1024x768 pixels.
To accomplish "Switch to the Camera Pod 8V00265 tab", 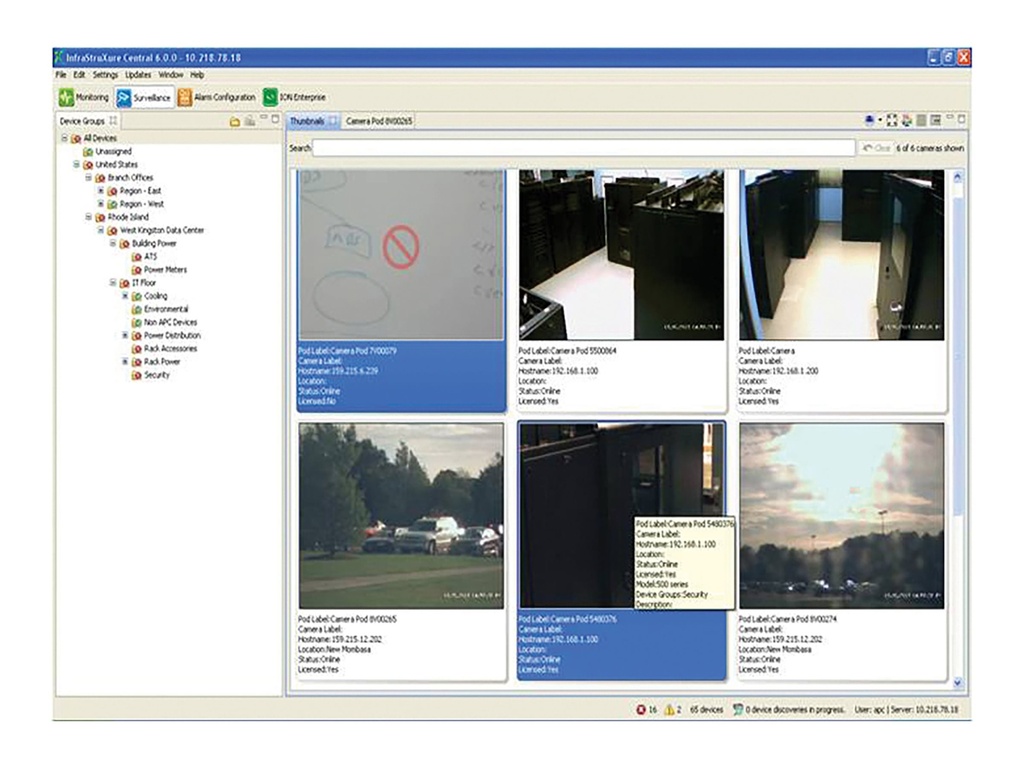I will point(379,121).
